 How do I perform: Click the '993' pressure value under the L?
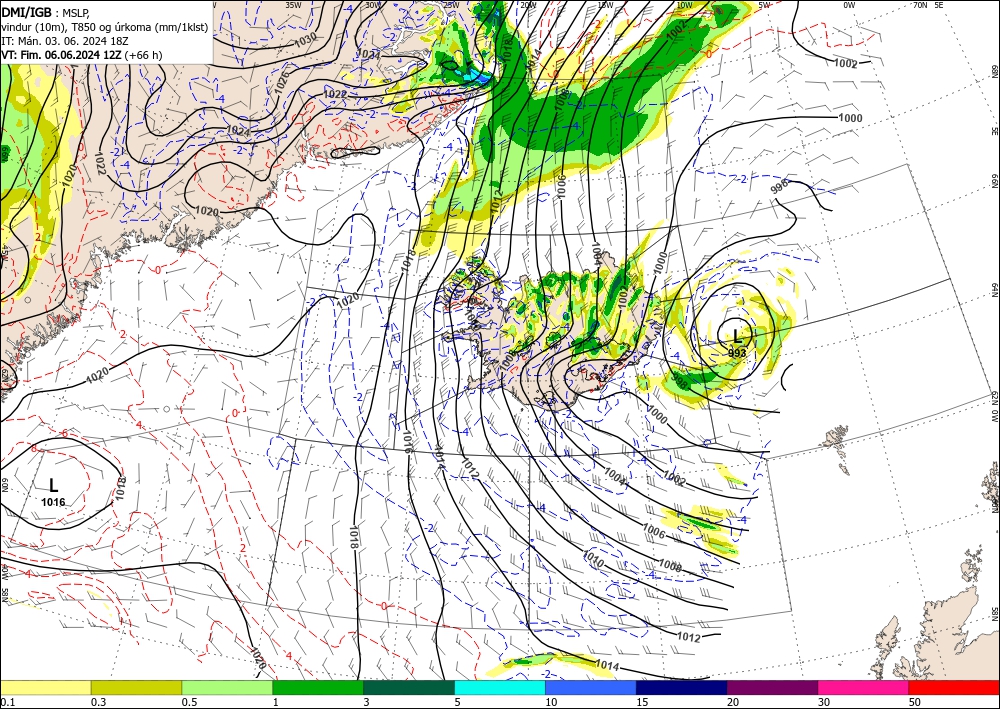click(x=737, y=353)
